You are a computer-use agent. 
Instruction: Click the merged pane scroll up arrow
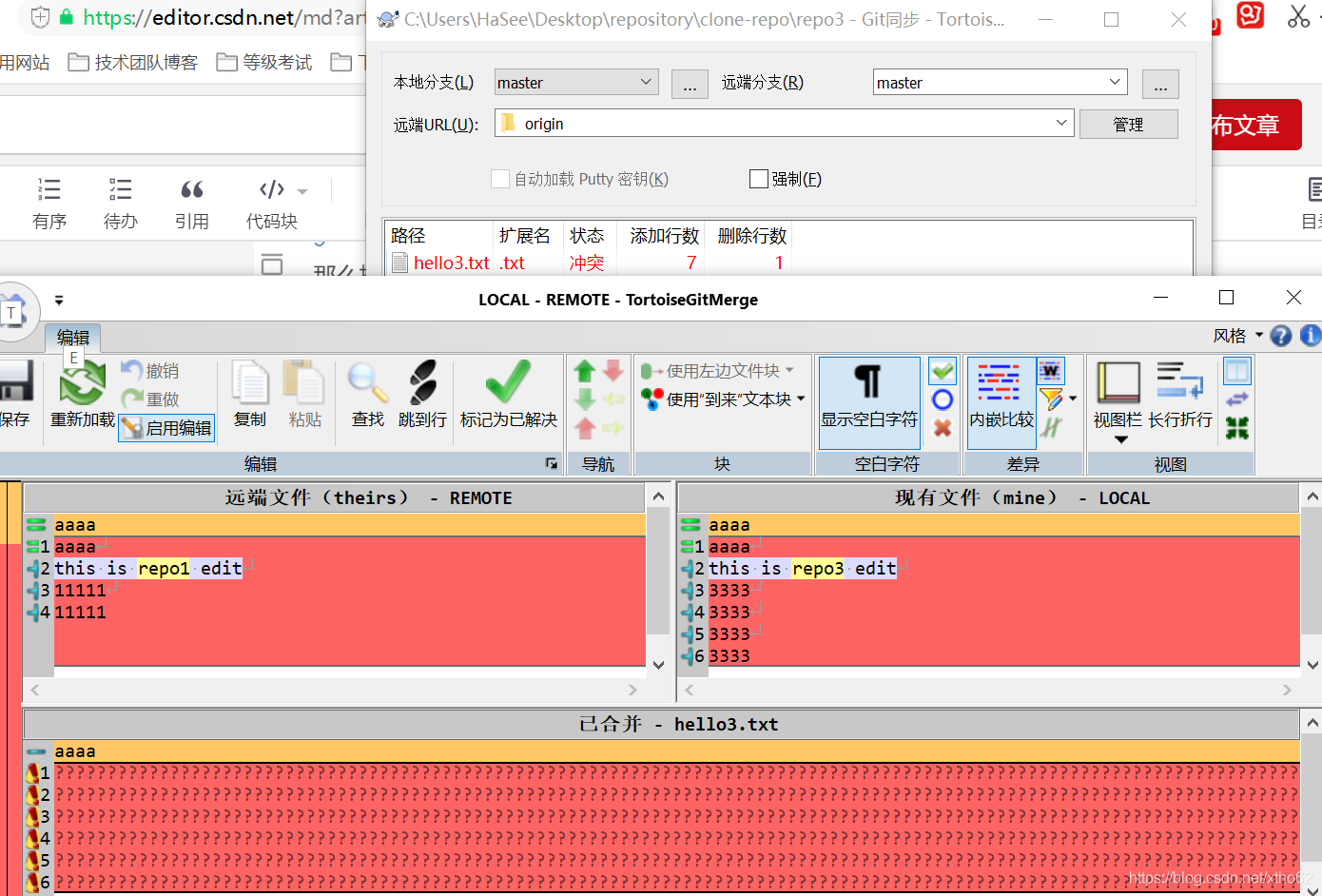click(1312, 723)
